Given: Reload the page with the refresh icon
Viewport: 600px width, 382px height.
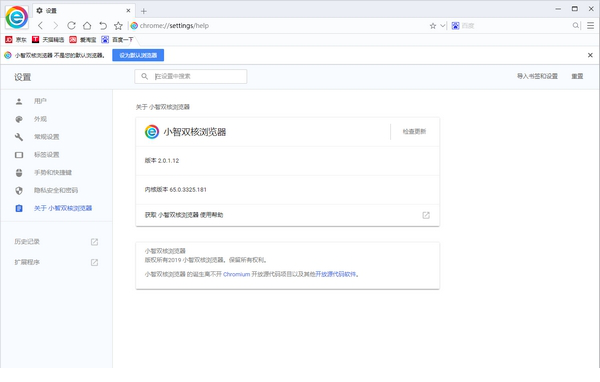Looking at the screenshot, I should (71, 26).
